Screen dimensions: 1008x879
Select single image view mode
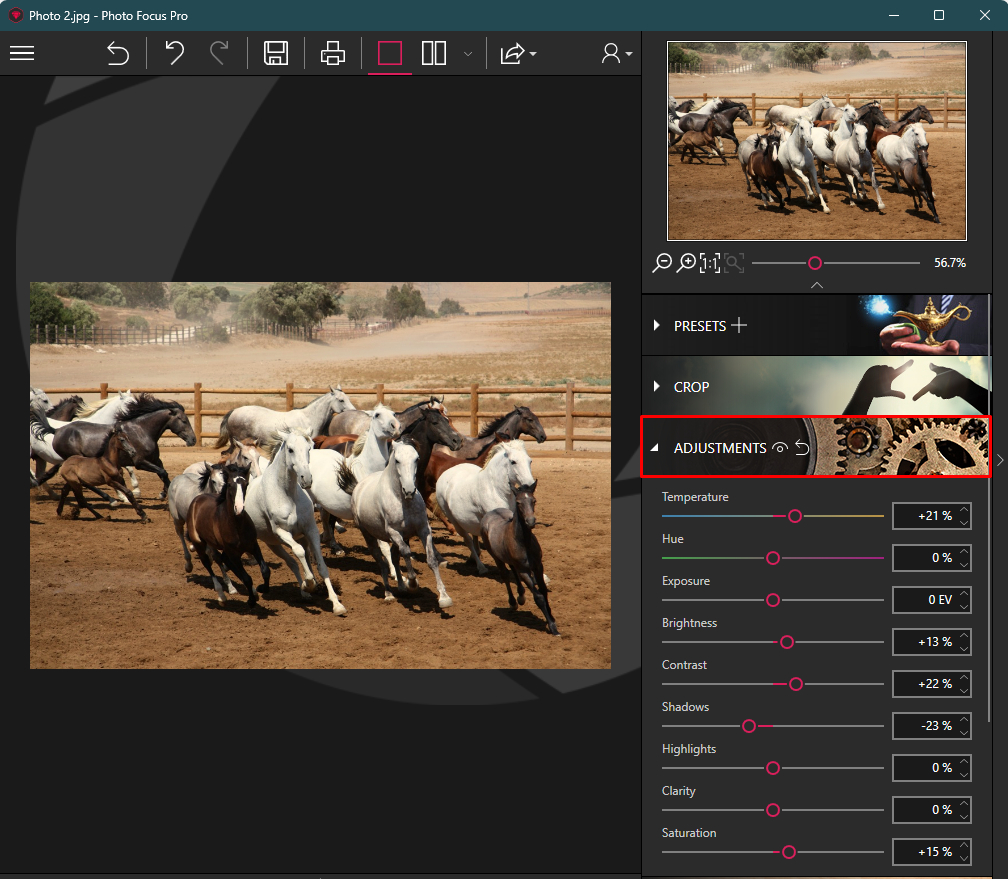(390, 53)
